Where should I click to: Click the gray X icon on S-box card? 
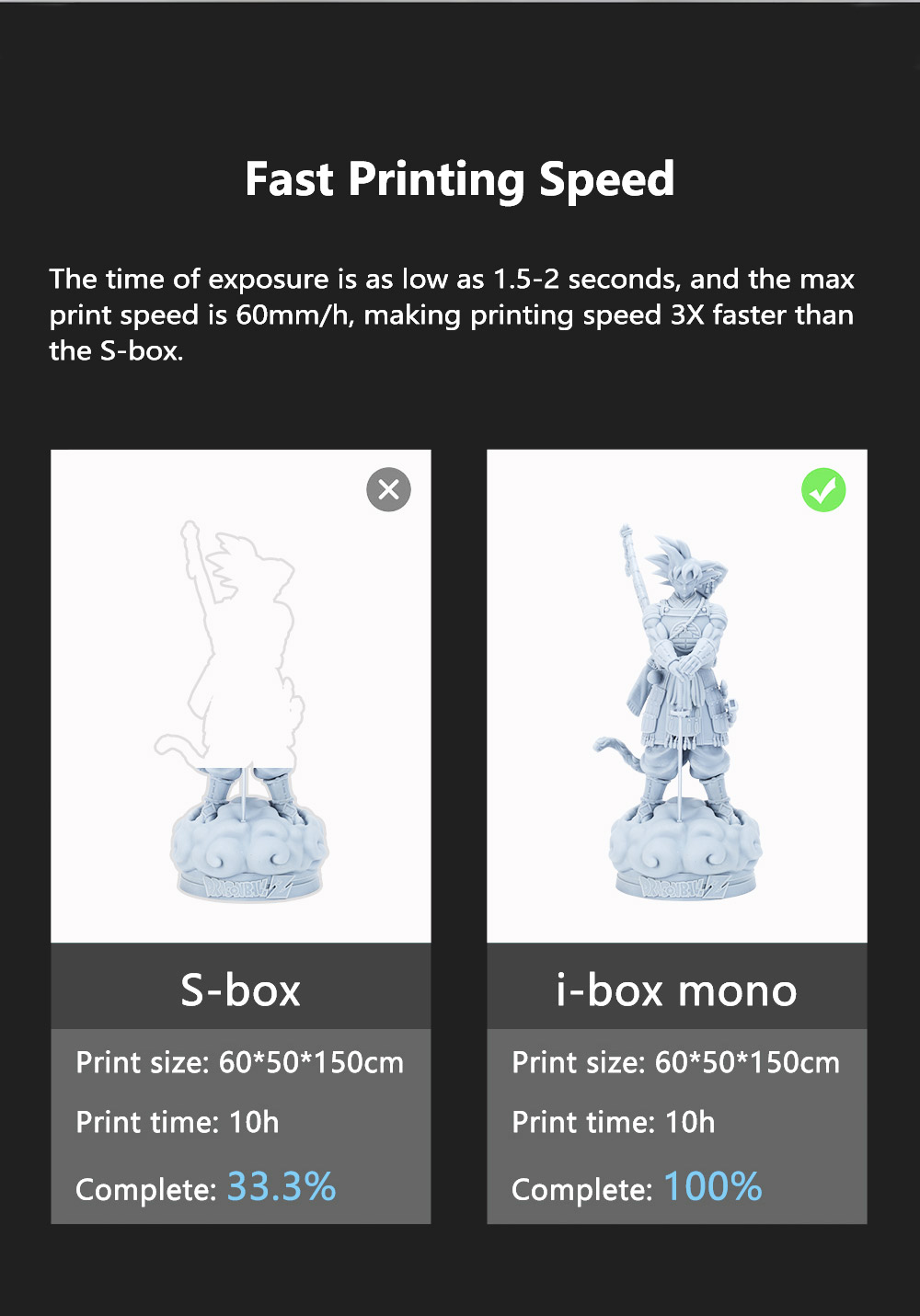pos(388,489)
